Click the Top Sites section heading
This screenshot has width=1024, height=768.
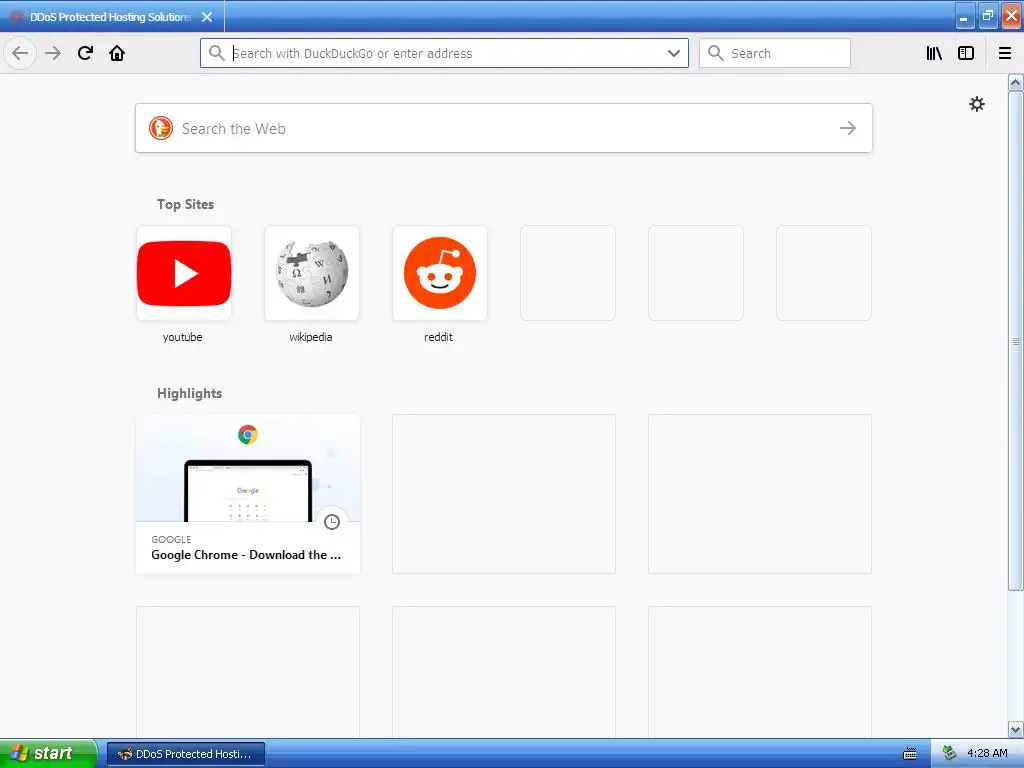click(185, 204)
